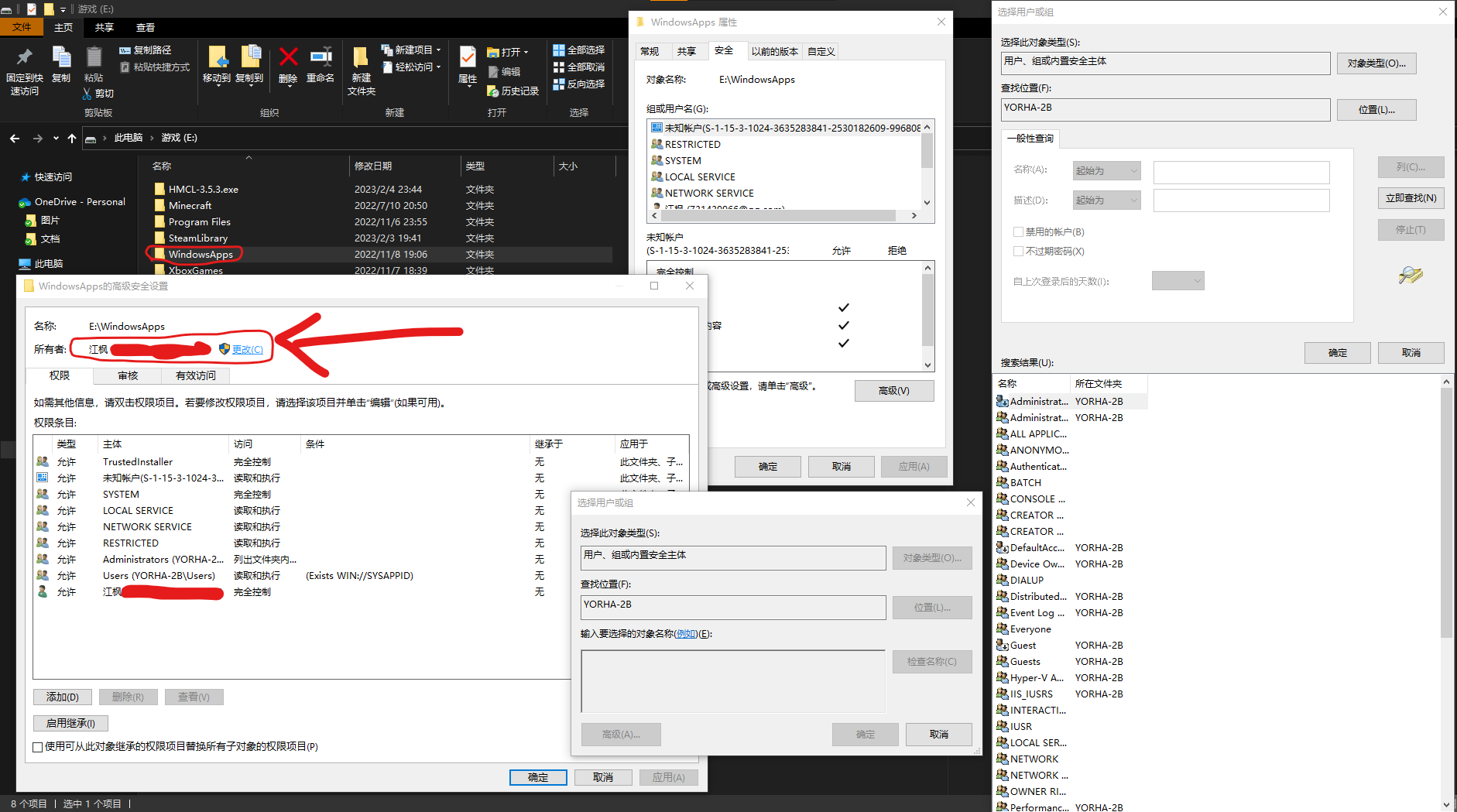Check Non-expiring password (不过期密码) checkbox

pos(1018,251)
